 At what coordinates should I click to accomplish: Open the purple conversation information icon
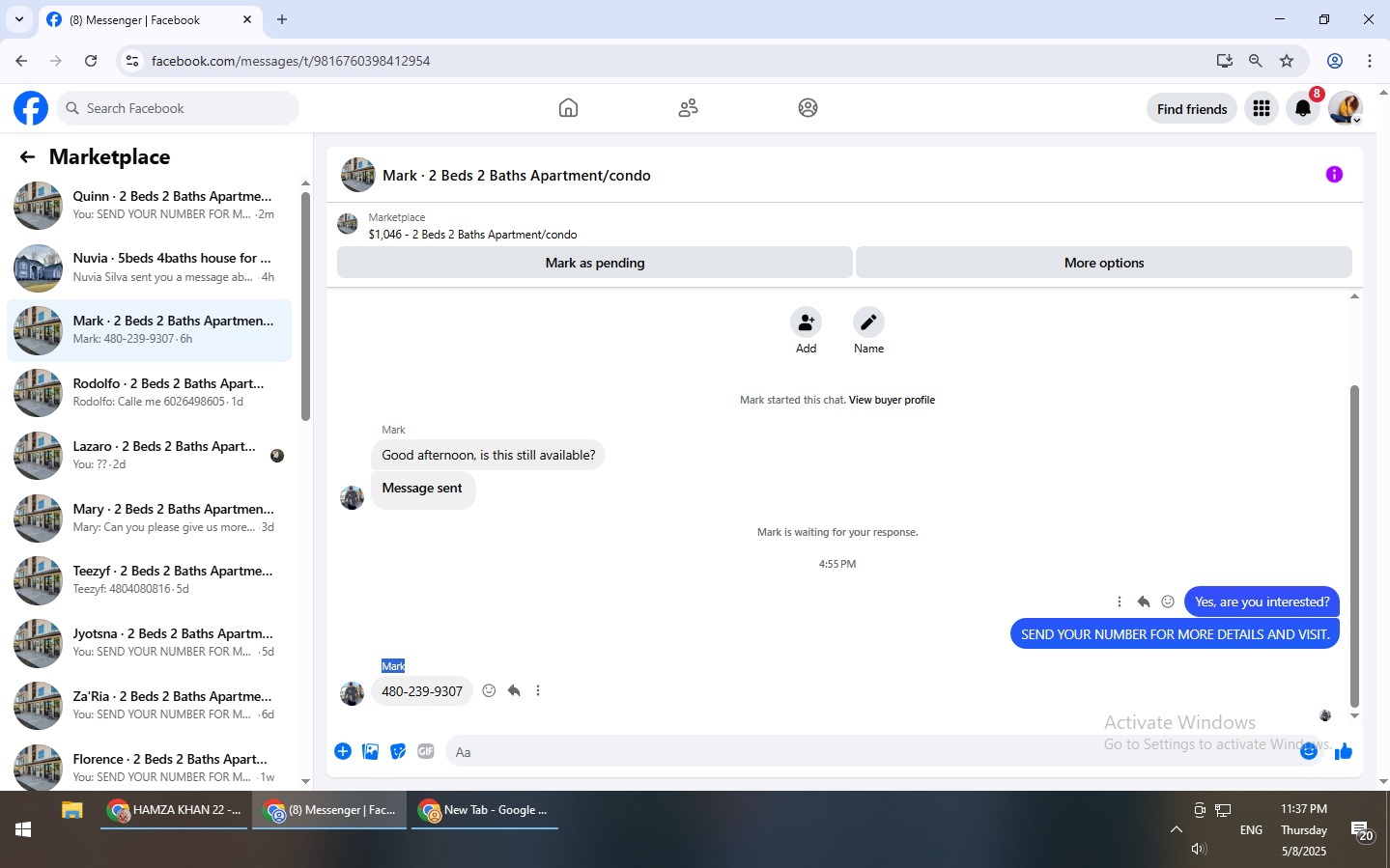(1334, 175)
